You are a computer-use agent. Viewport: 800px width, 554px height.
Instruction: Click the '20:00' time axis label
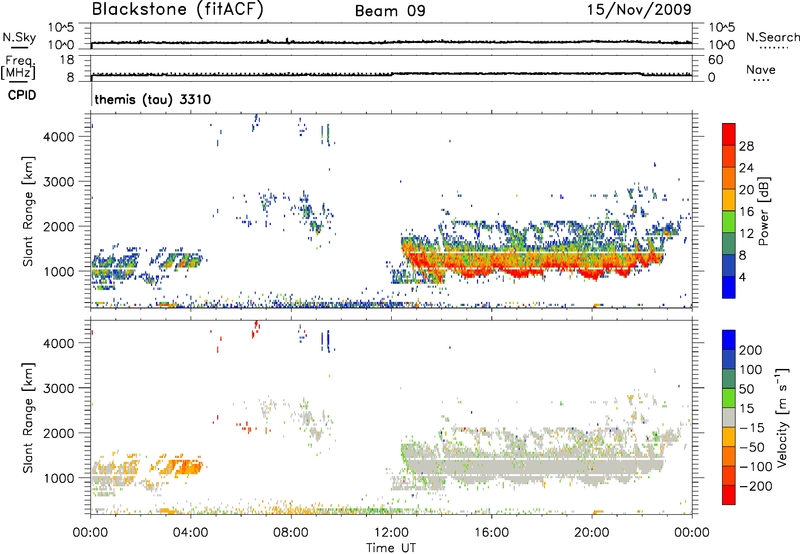click(x=591, y=533)
